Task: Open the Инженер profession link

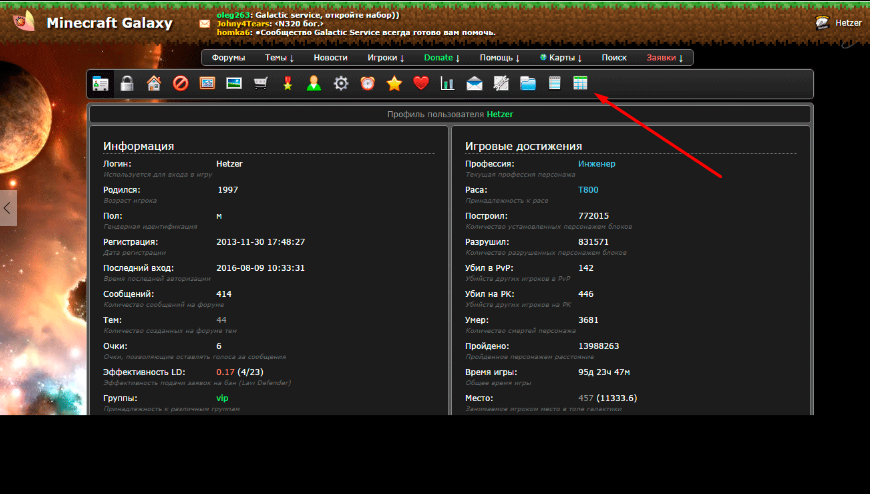Action: point(596,164)
